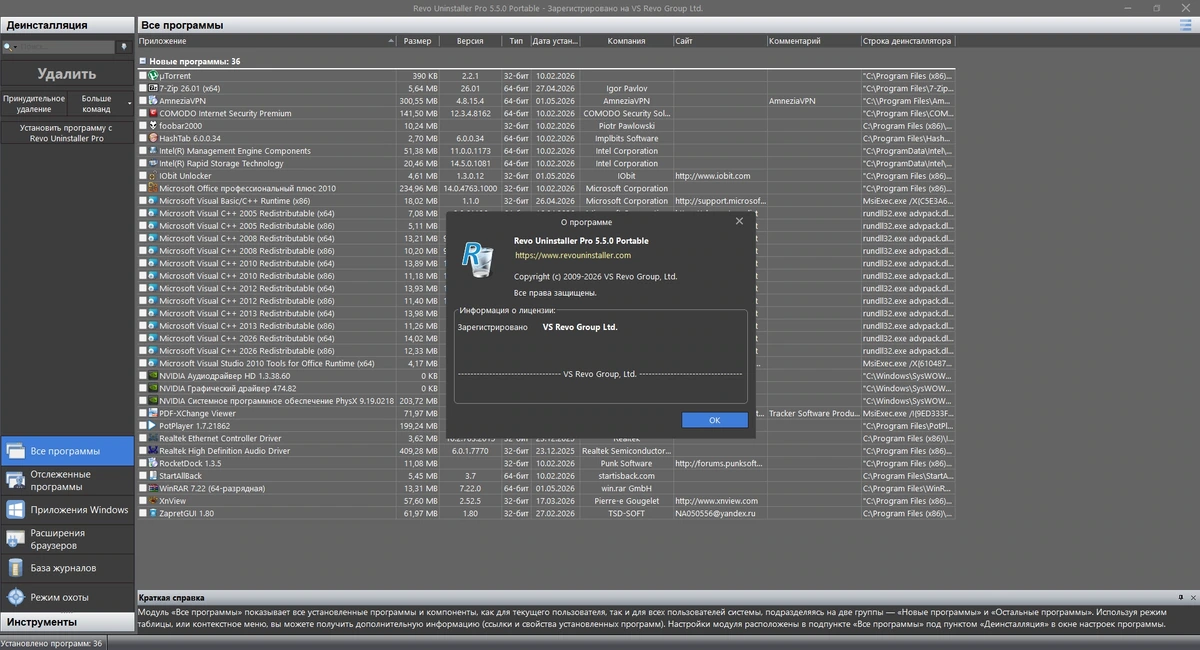The height and width of the screenshot is (650, 1200).
Task: Click the search input field
Action: click(x=67, y=46)
